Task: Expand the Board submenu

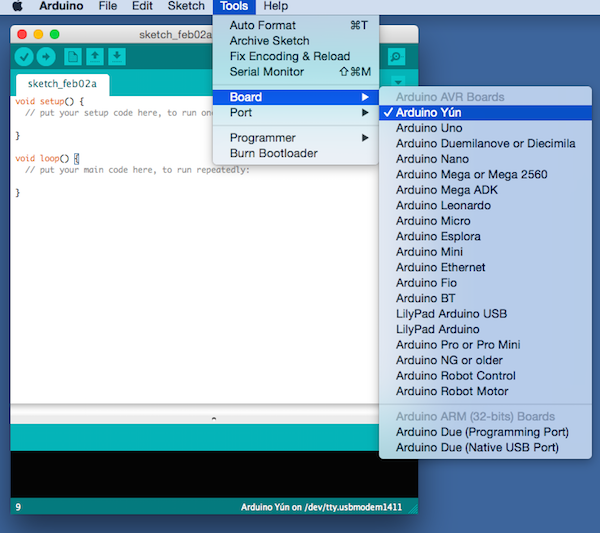Action: point(296,97)
